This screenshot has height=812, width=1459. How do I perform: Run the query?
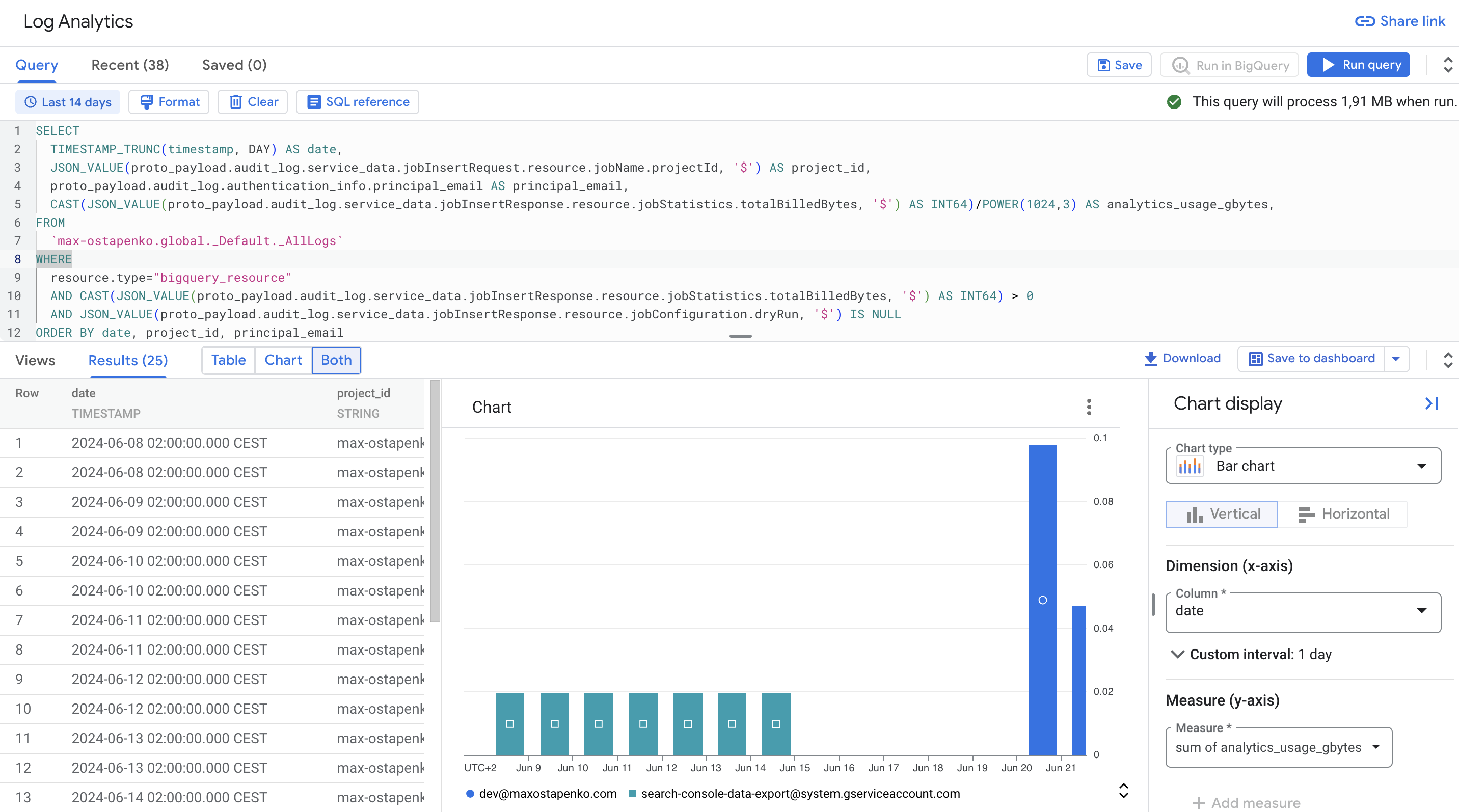point(1358,65)
